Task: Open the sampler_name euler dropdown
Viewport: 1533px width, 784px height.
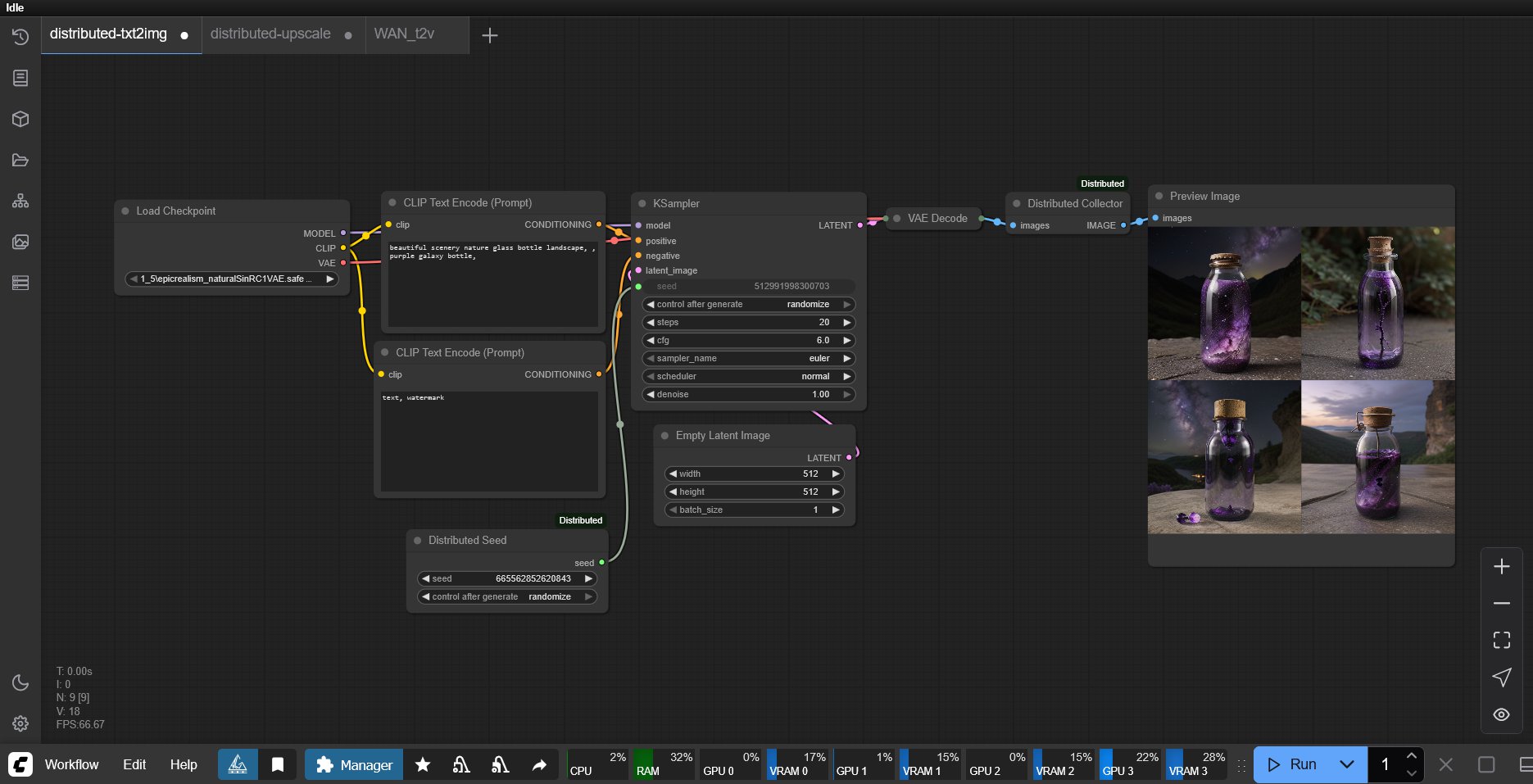Action: 747,358
